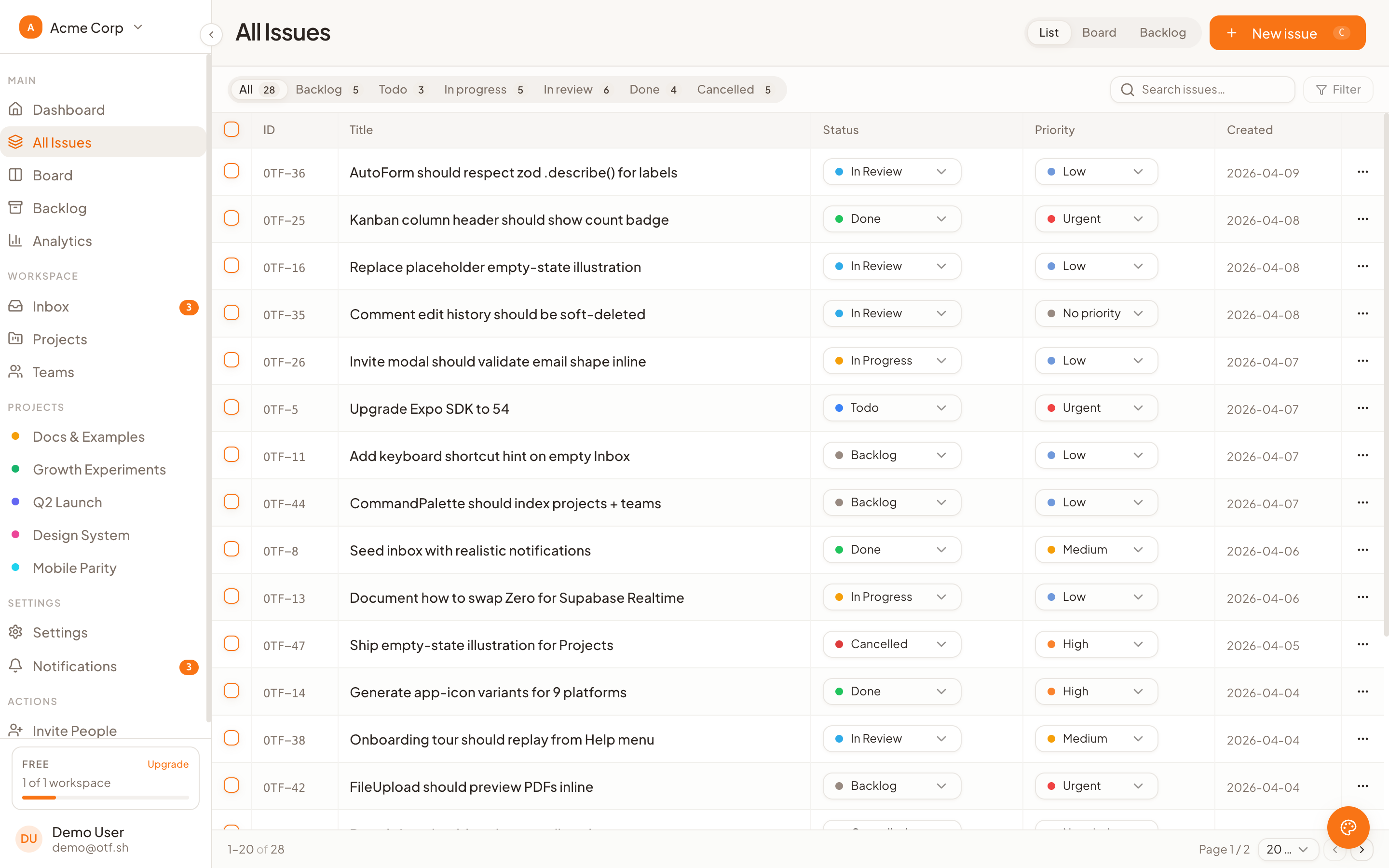Open status dropdown for OTF-36
1389x868 pixels.
891,172
